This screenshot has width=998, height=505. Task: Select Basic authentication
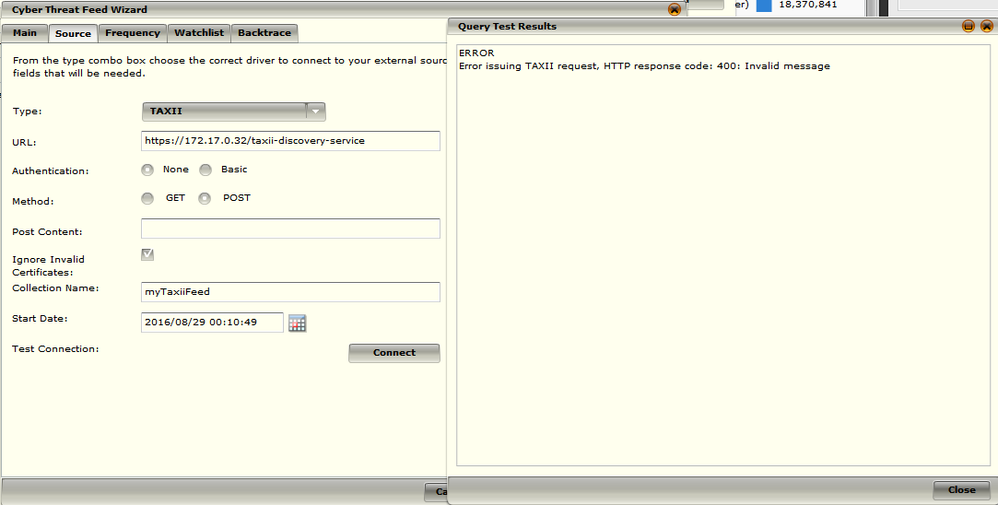click(205, 170)
